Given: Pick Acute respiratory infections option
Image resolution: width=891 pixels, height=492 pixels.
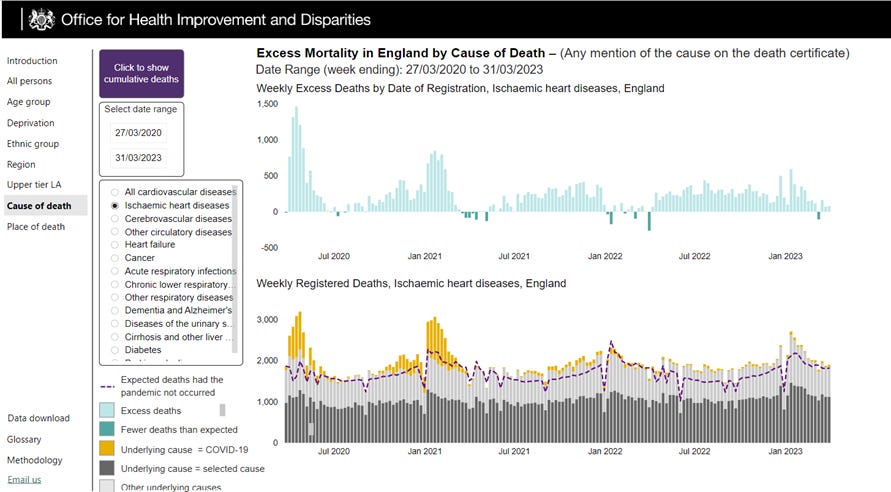Looking at the screenshot, I should tap(115, 271).
